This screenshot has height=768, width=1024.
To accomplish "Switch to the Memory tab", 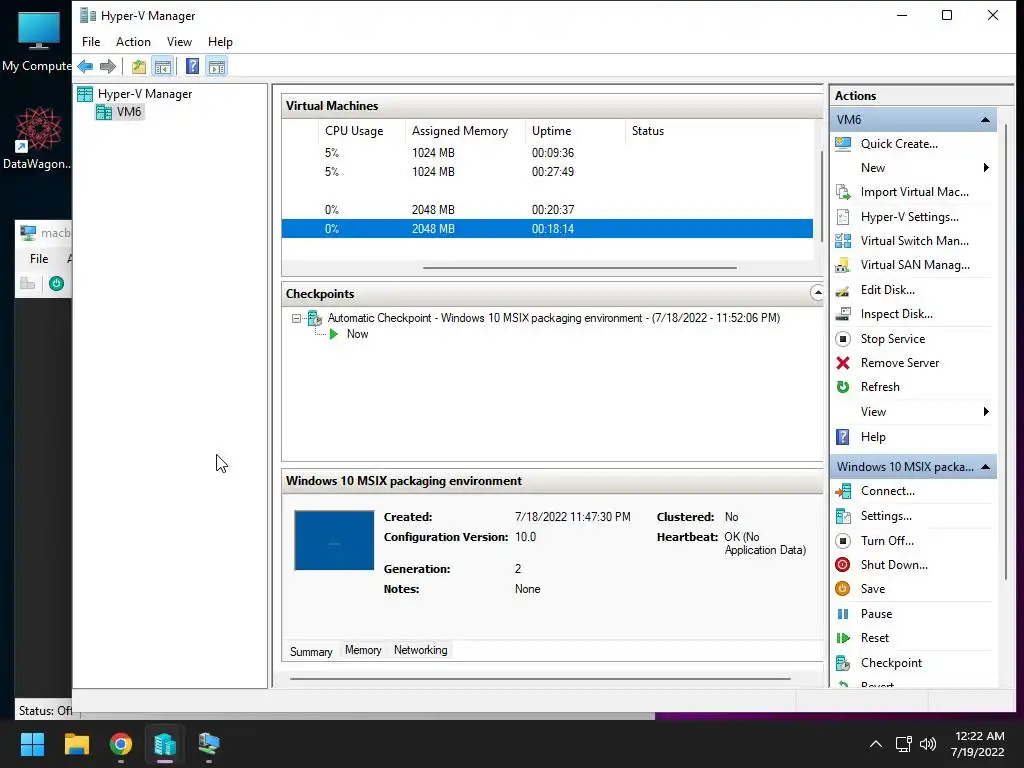I will point(363,650).
